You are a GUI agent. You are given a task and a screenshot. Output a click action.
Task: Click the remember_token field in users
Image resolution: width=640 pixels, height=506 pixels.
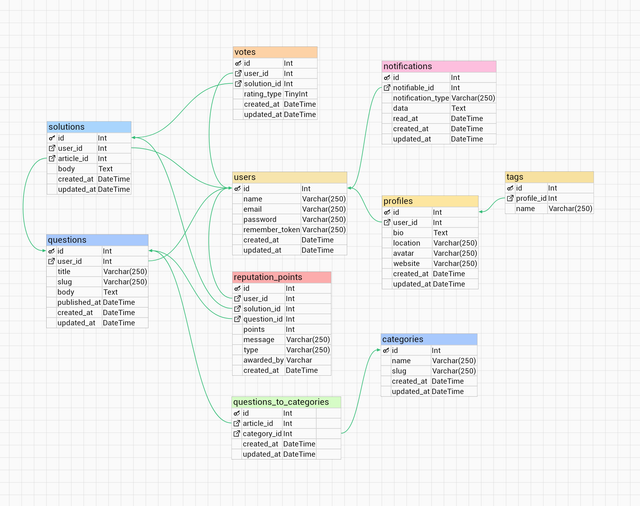click(290, 229)
